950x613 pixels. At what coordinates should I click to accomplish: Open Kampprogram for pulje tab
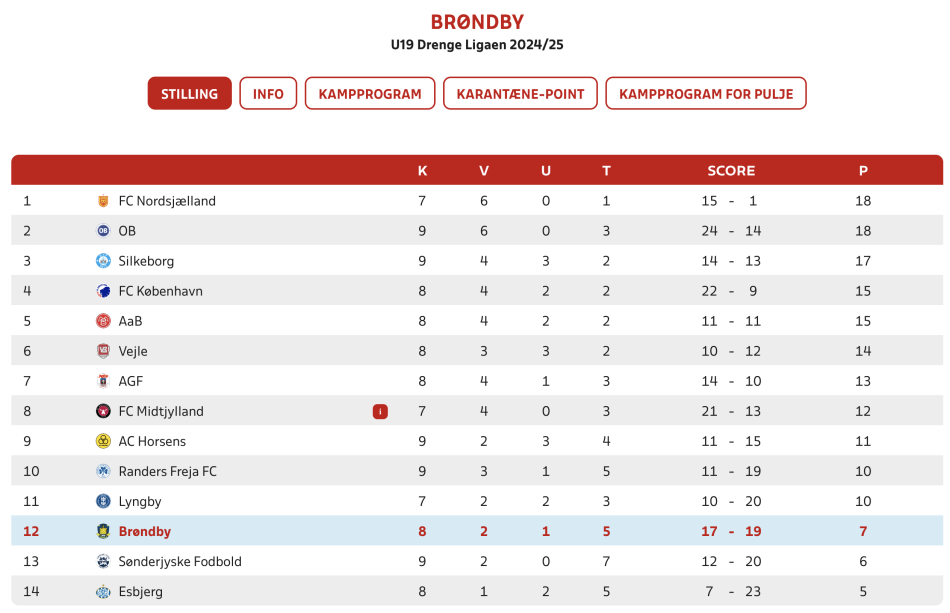(x=706, y=93)
